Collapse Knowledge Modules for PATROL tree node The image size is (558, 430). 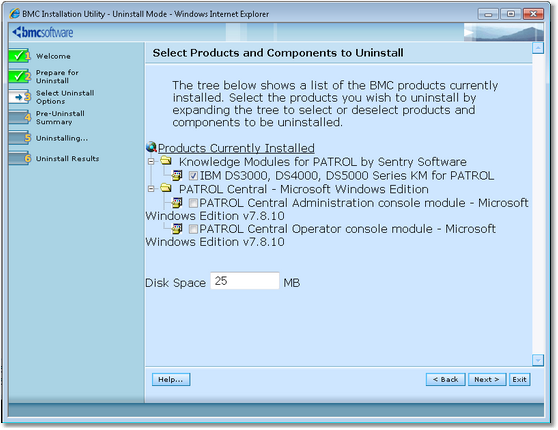click(151, 162)
